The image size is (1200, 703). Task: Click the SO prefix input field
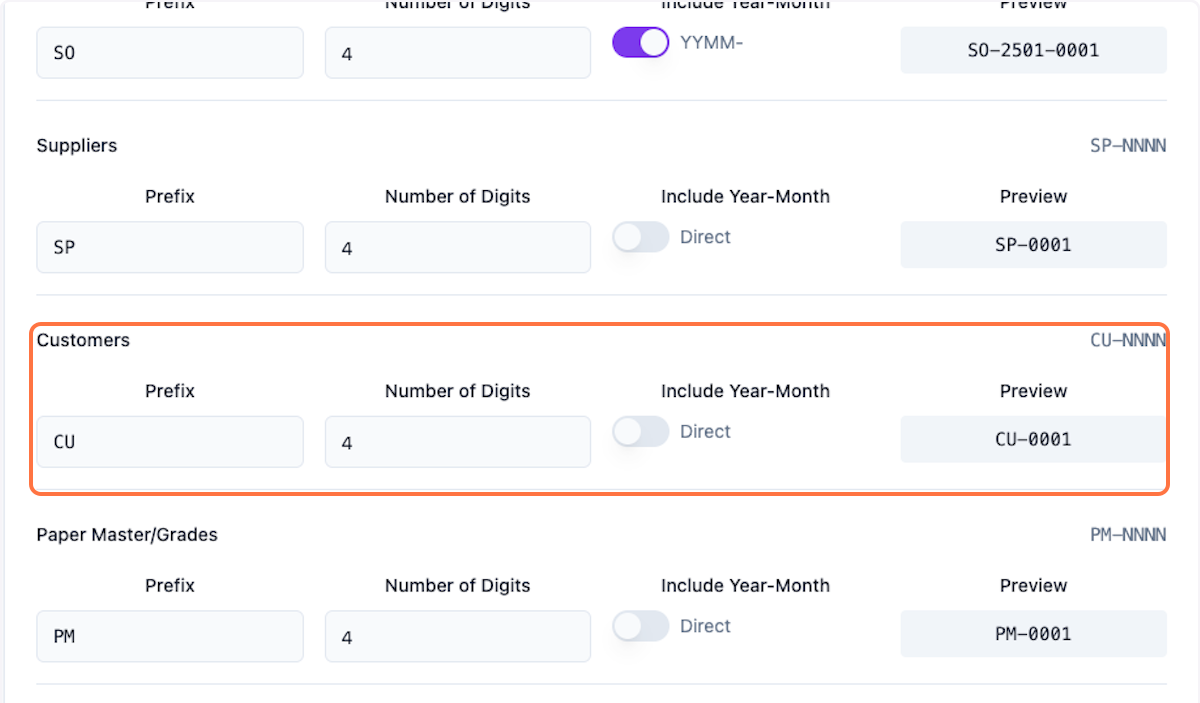(170, 52)
